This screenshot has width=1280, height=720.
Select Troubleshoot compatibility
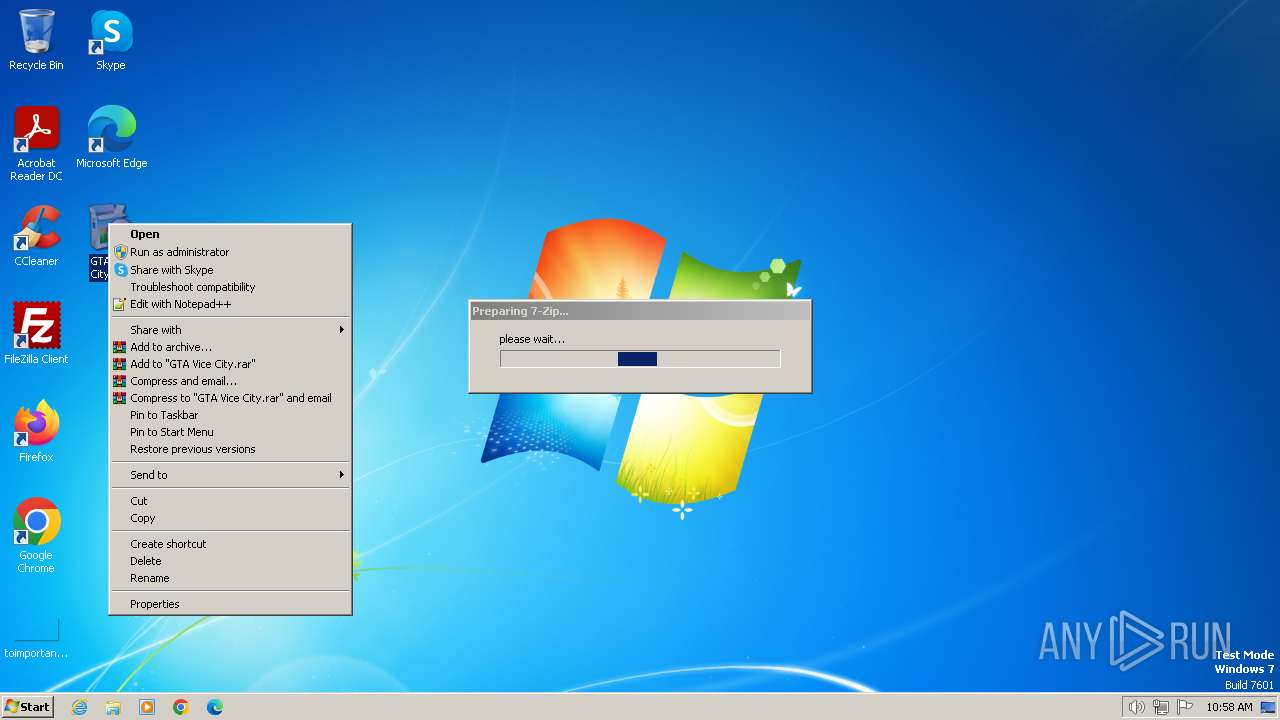230,287
